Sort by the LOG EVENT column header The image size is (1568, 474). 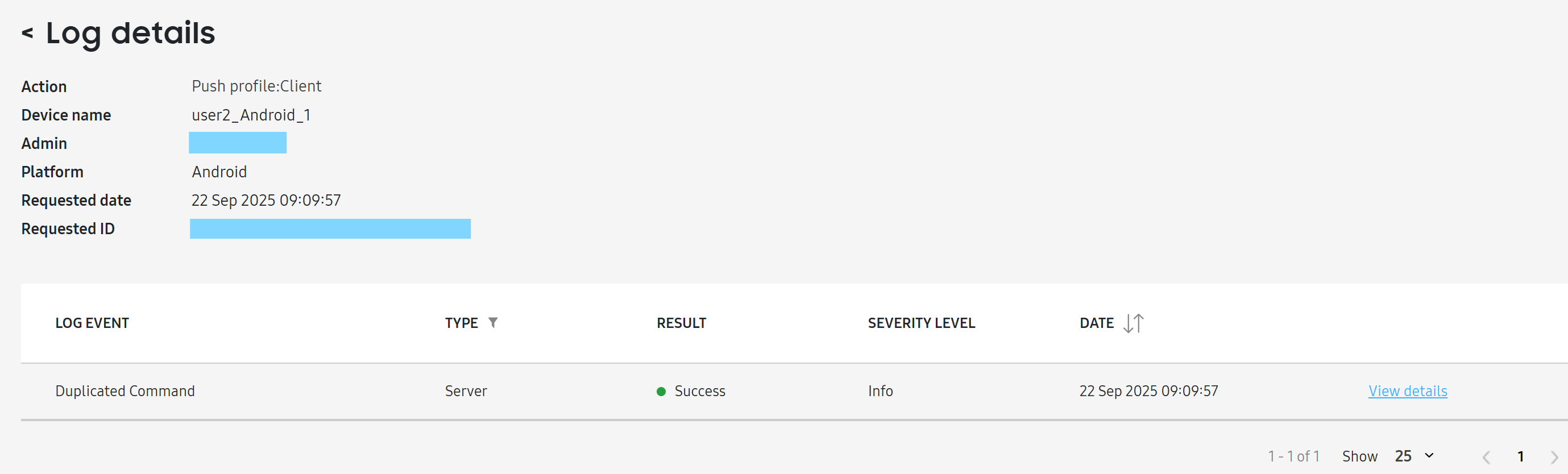tap(92, 322)
